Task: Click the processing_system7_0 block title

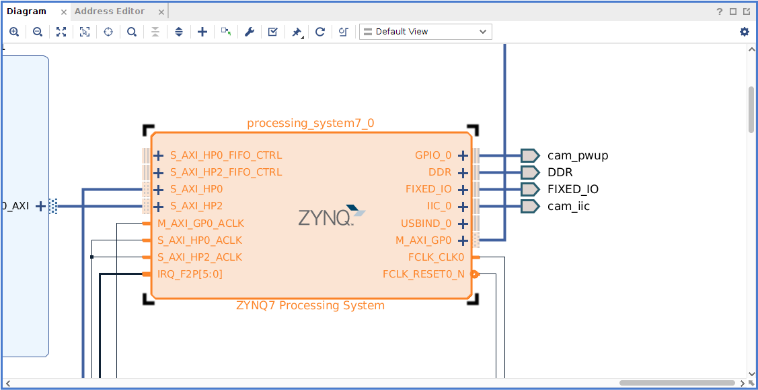Action: pyautogui.click(x=310, y=123)
